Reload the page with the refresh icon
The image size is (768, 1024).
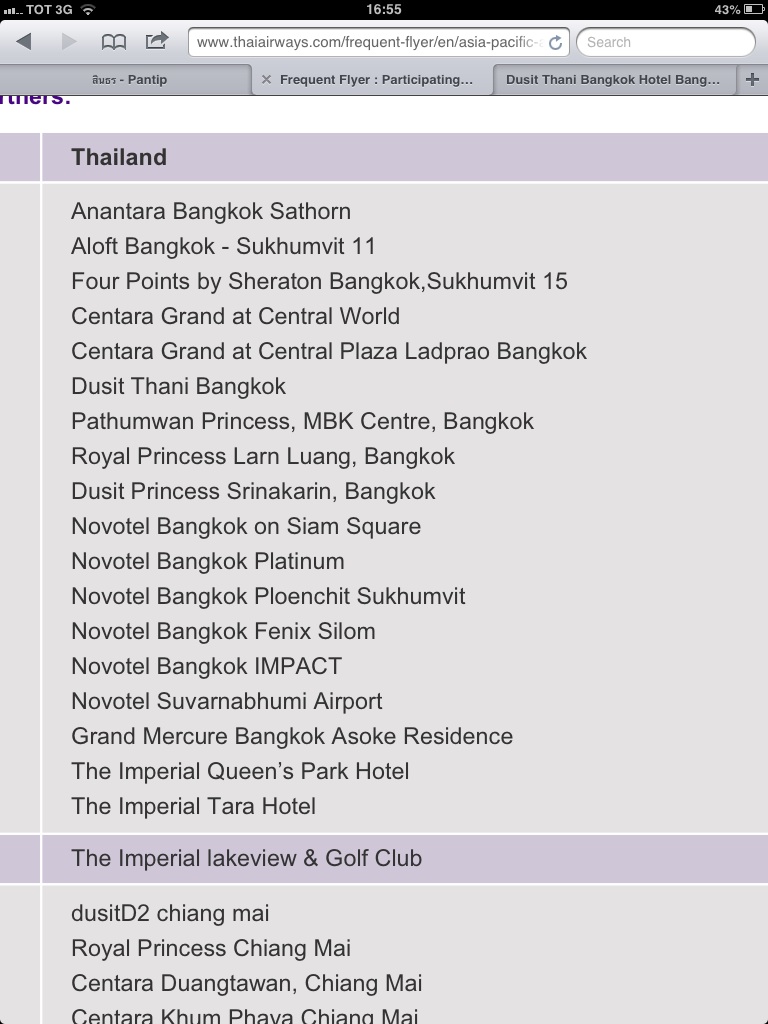(555, 42)
